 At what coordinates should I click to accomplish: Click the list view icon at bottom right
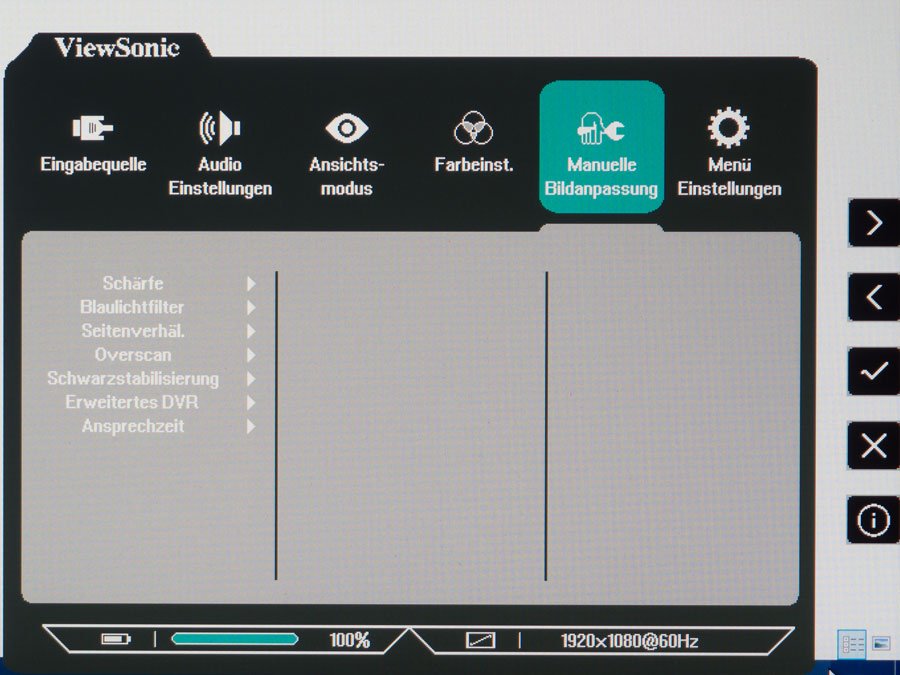pos(852,643)
